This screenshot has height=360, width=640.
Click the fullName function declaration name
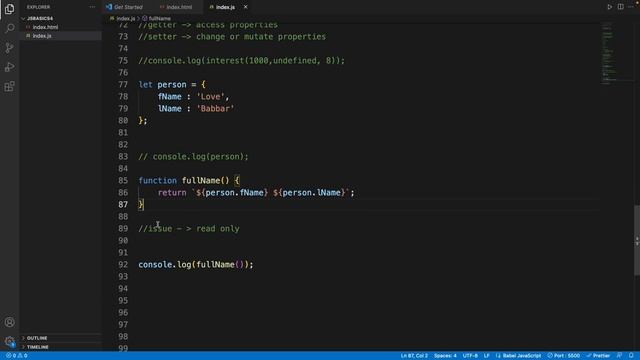(x=201, y=180)
